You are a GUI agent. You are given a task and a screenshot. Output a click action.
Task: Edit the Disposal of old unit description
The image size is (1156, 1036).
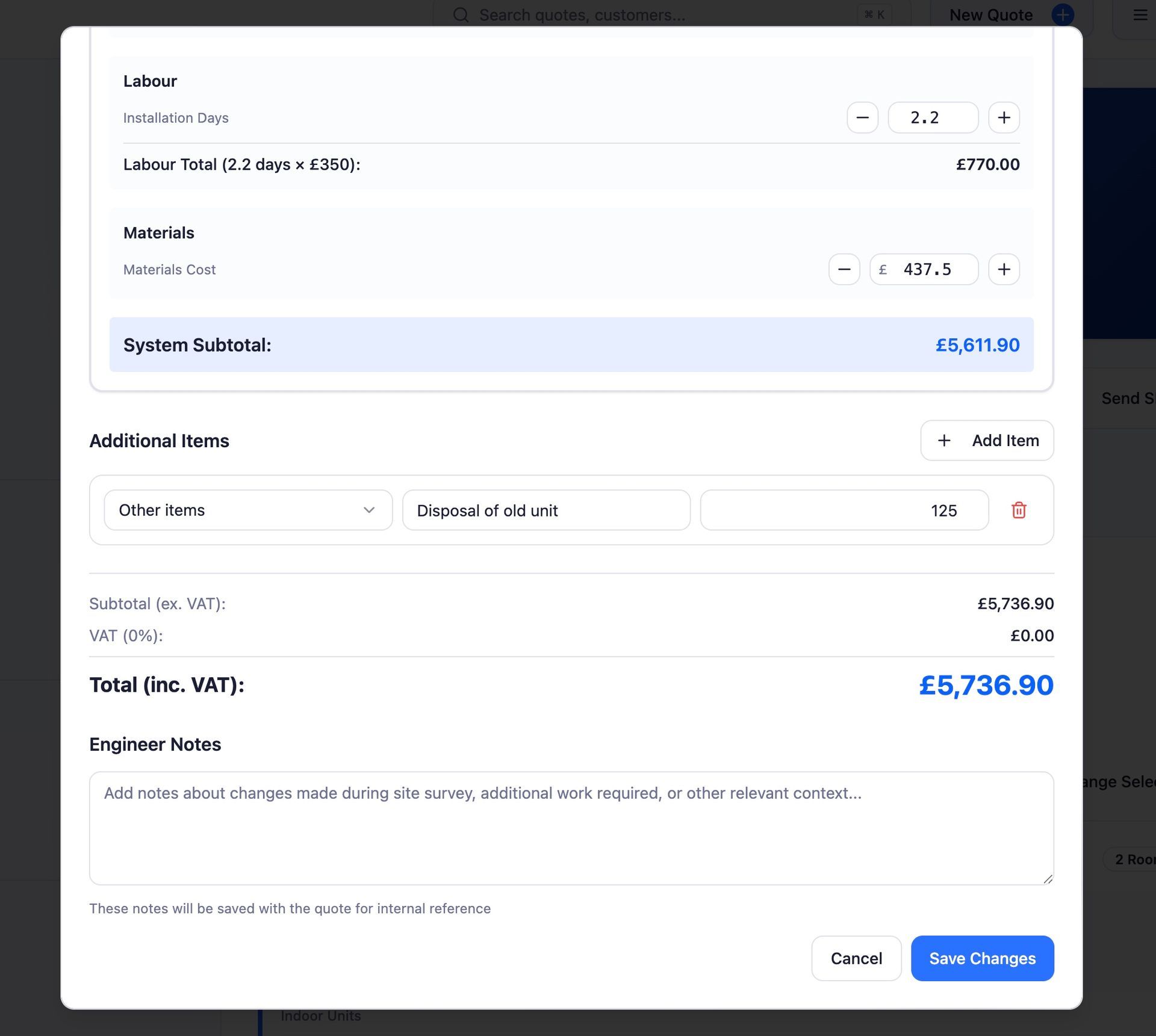tap(546, 510)
